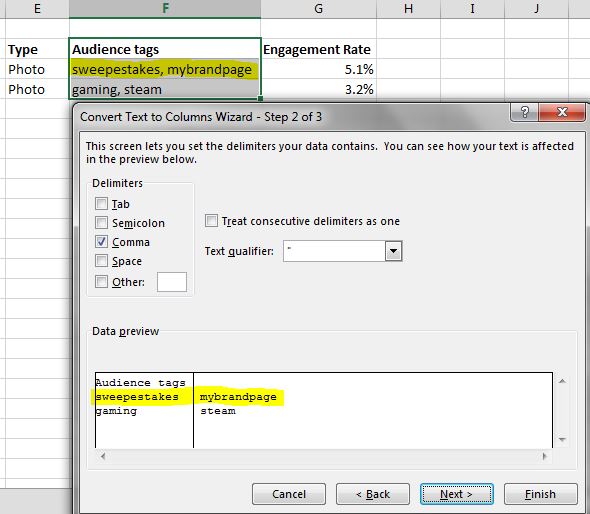Screen dimensions: 590x514
Task: Click the Cancel button
Action: [289, 494]
